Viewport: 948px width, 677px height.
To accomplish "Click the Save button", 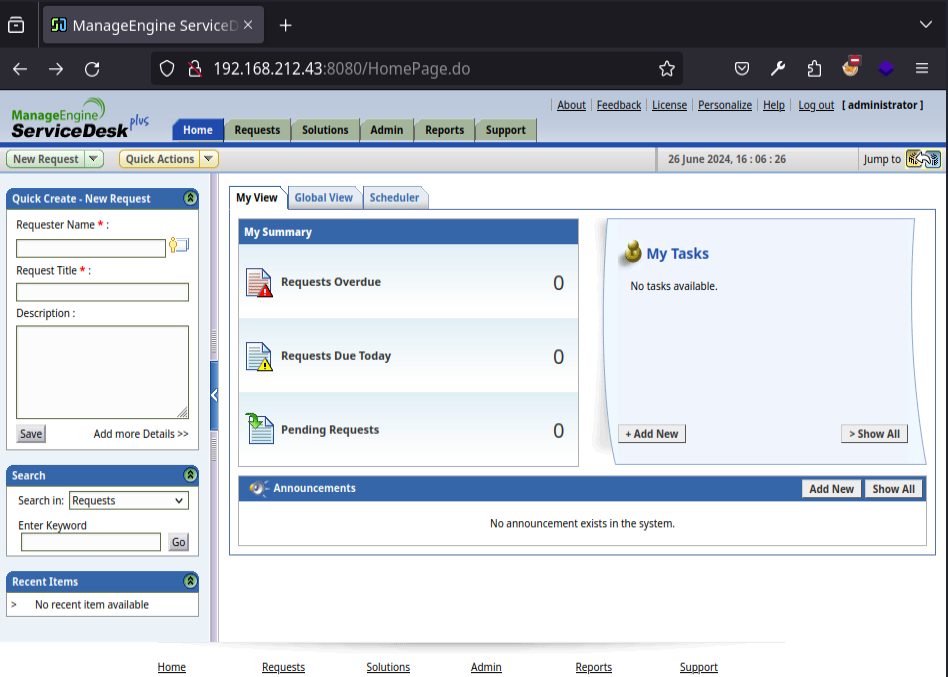I will click(x=30, y=433).
